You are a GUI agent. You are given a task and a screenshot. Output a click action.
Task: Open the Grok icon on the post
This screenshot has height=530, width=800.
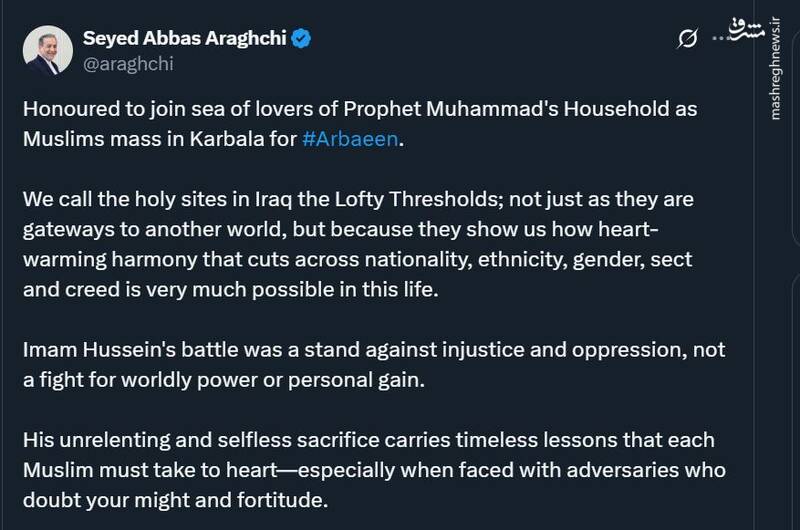coord(687,38)
